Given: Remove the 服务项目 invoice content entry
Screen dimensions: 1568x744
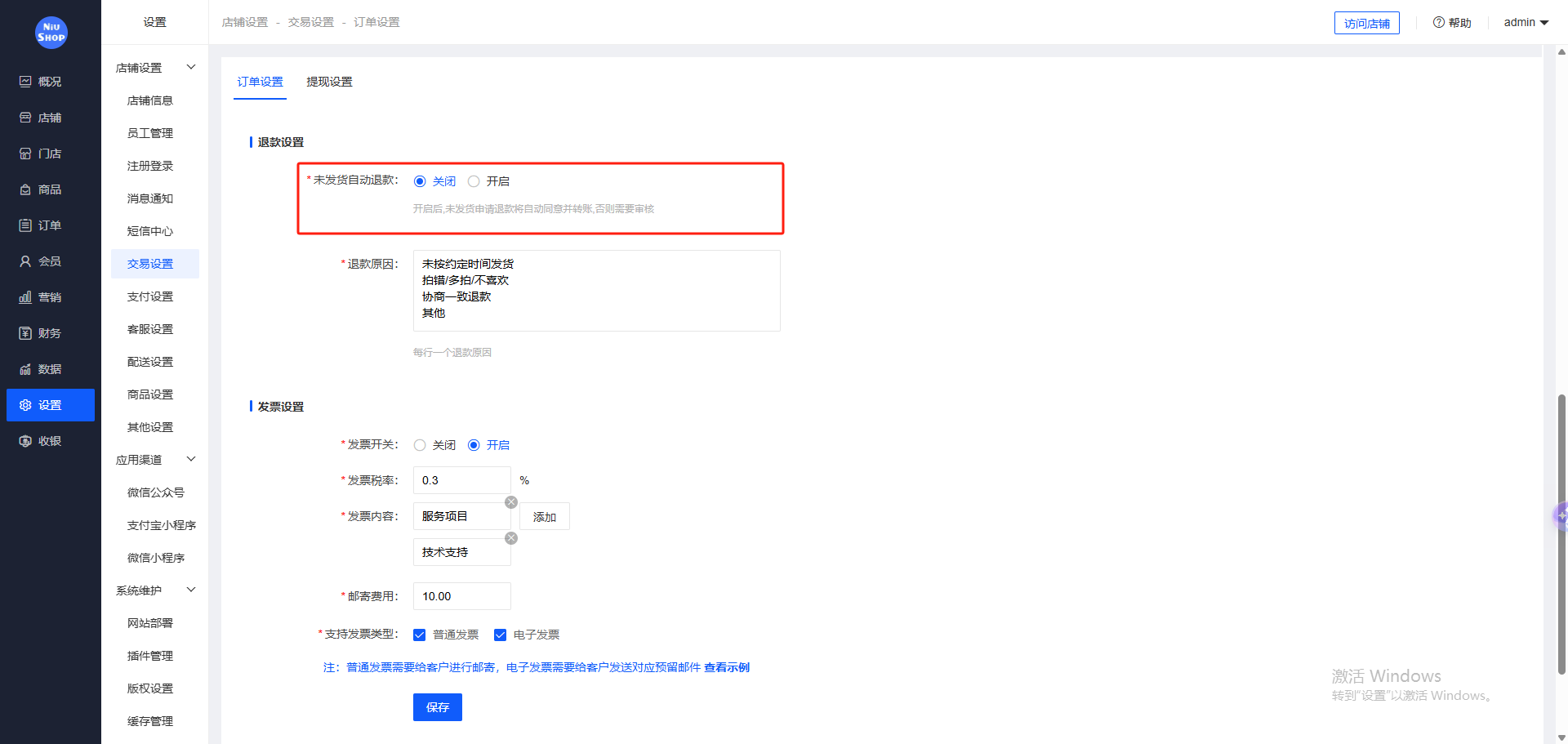Looking at the screenshot, I should click(x=510, y=501).
